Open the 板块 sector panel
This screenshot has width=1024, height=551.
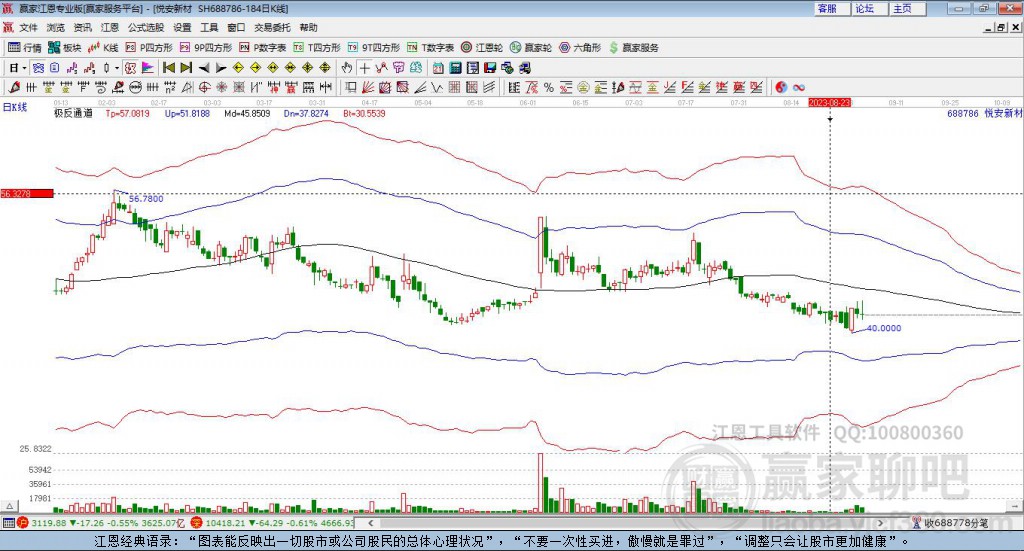[65, 47]
